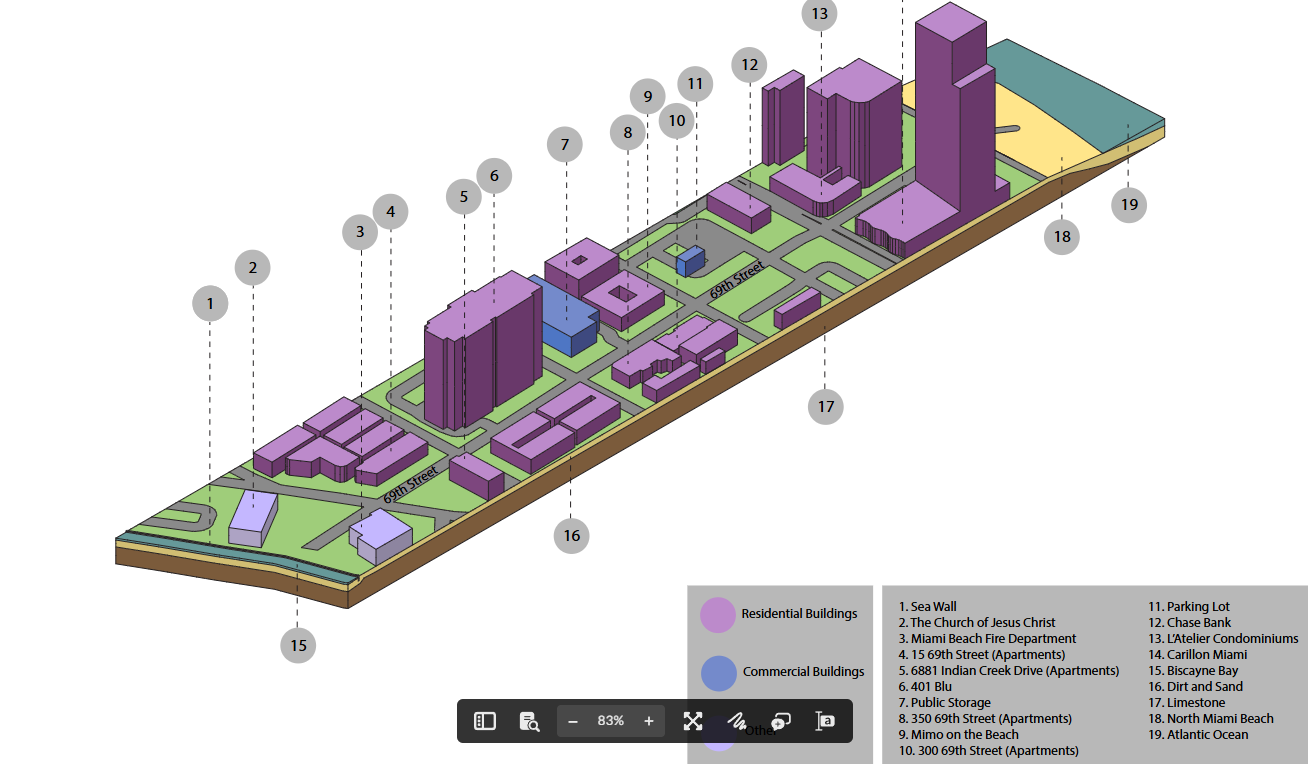The height and width of the screenshot is (764, 1308).
Task: Click the "14. Carillon Miami" legend entry
Action: point(1198,655)
